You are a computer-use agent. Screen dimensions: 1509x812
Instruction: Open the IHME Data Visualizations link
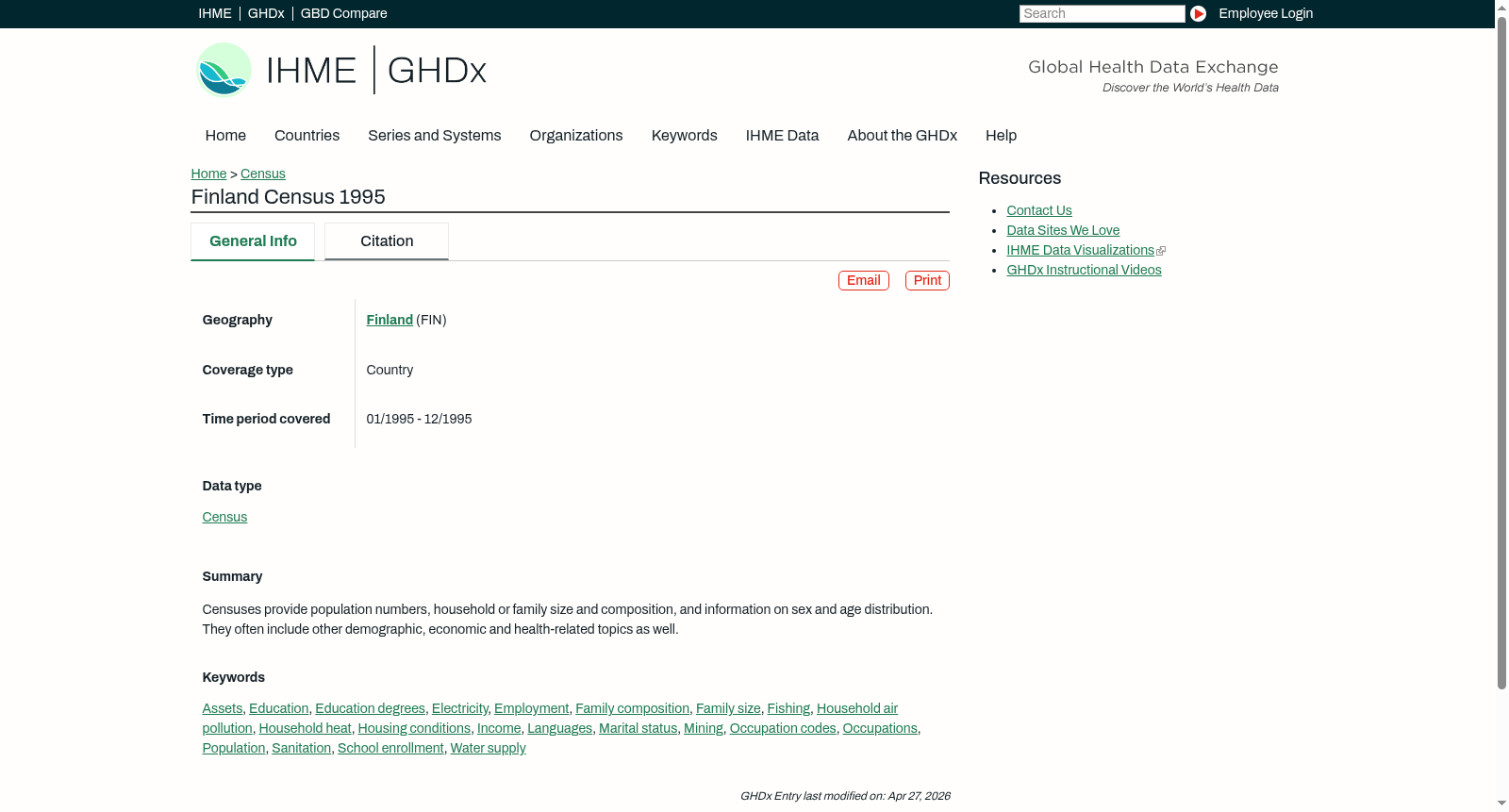(x=1081, y=251)
